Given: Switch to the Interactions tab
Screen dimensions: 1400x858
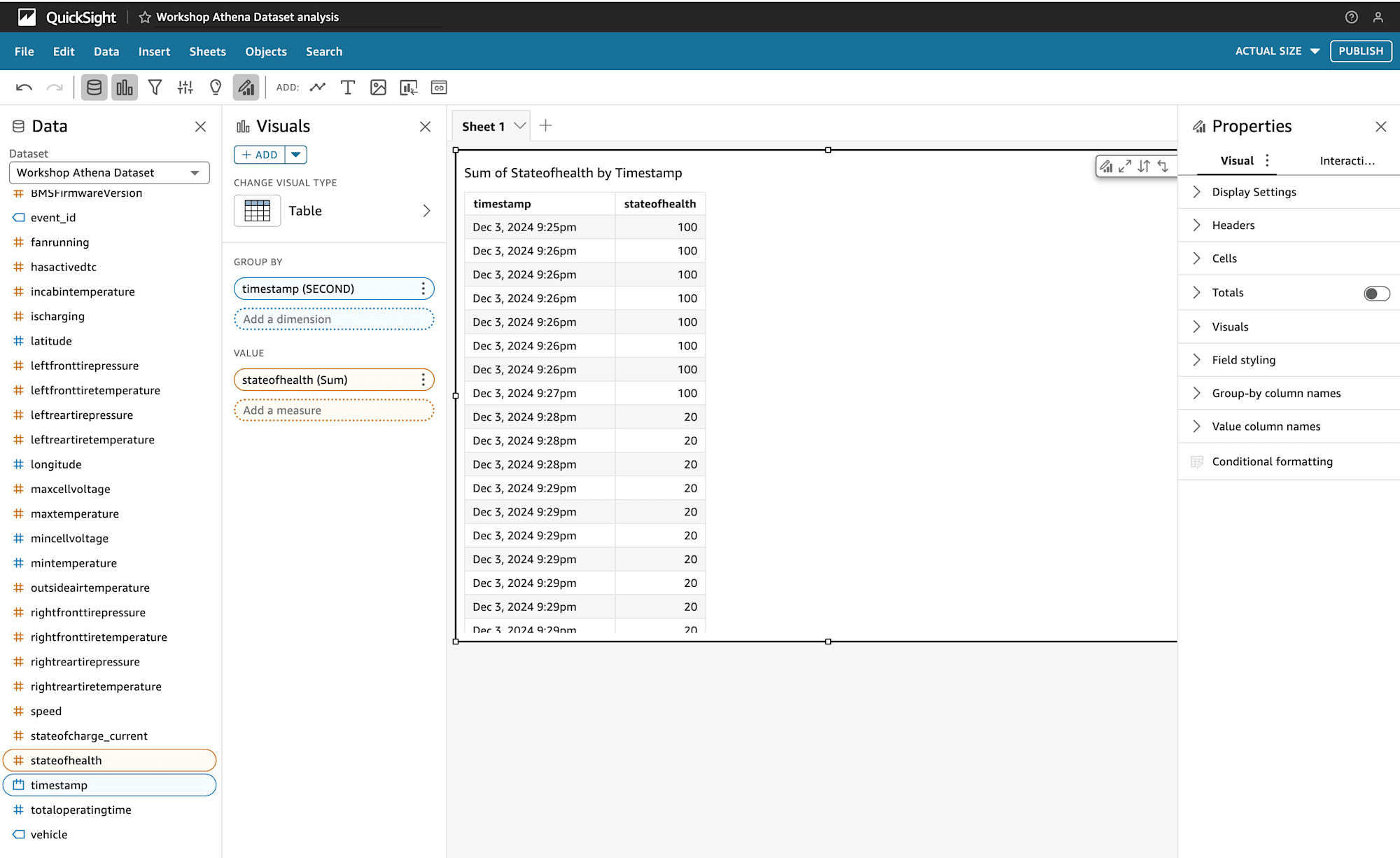Looking at the screenshot, I should coord(1347,160).
